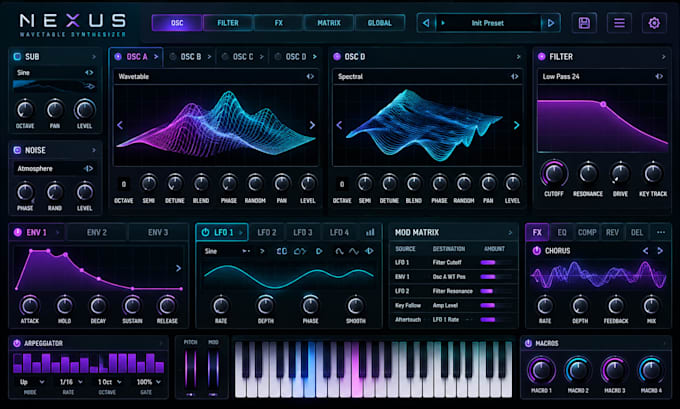The image size is (680, 409).
Task: Show previous spectral shape in OSC D display
Action: [x=339, y=125]
